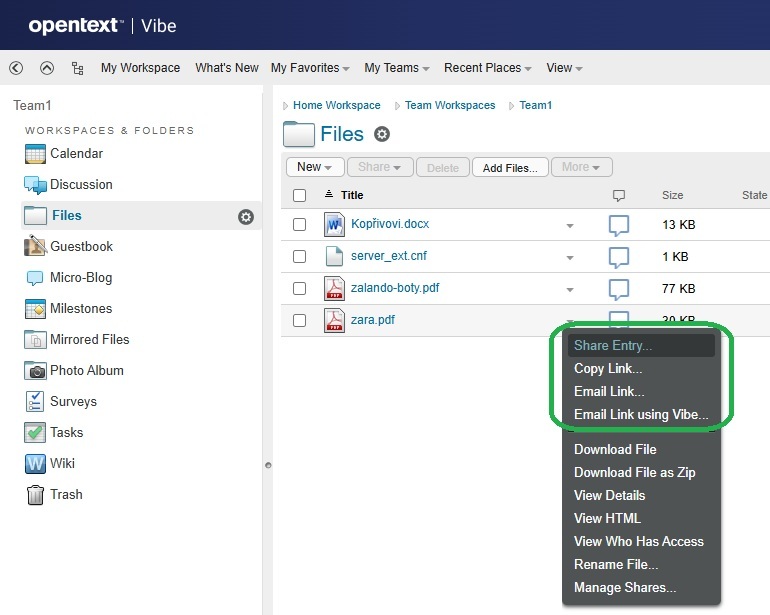Open comments for zalando-boty.pdf
The image size is (770, 615).
pos(619,289)
